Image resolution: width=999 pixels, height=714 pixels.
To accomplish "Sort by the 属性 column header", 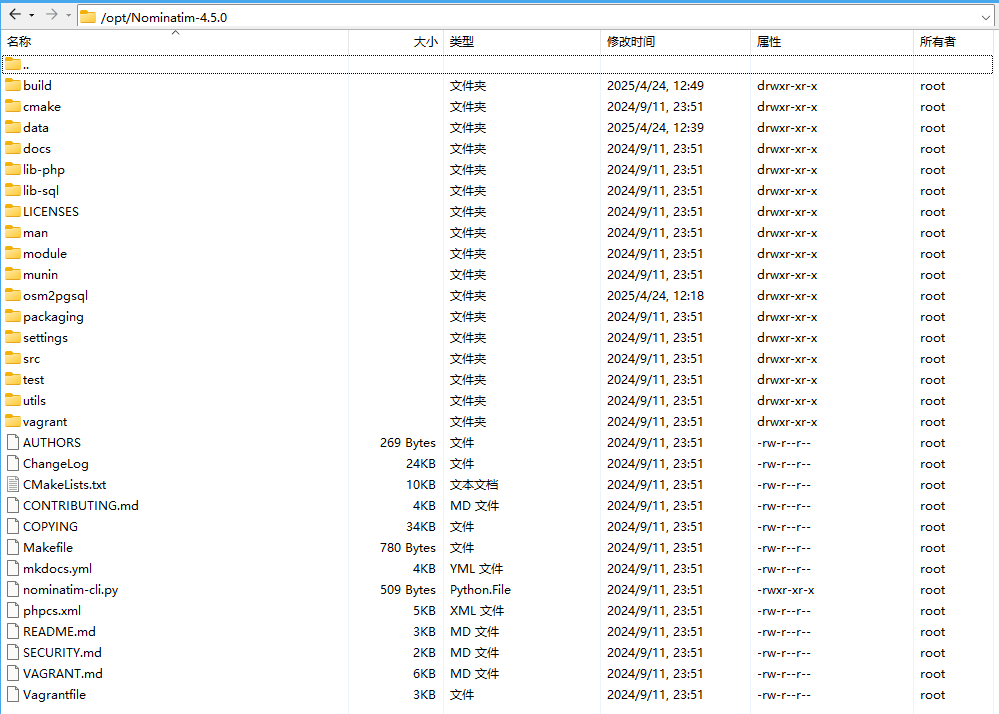I will [831, 41].
